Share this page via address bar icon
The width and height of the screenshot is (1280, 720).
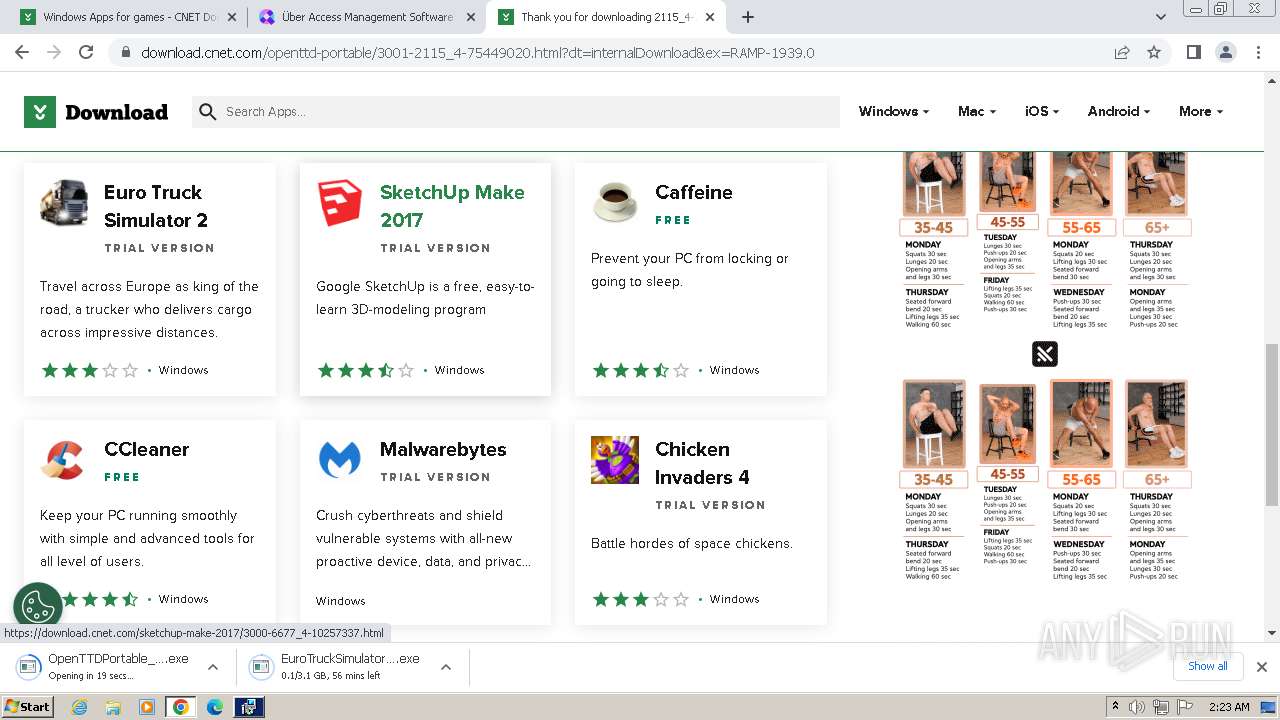point(1122,52)
